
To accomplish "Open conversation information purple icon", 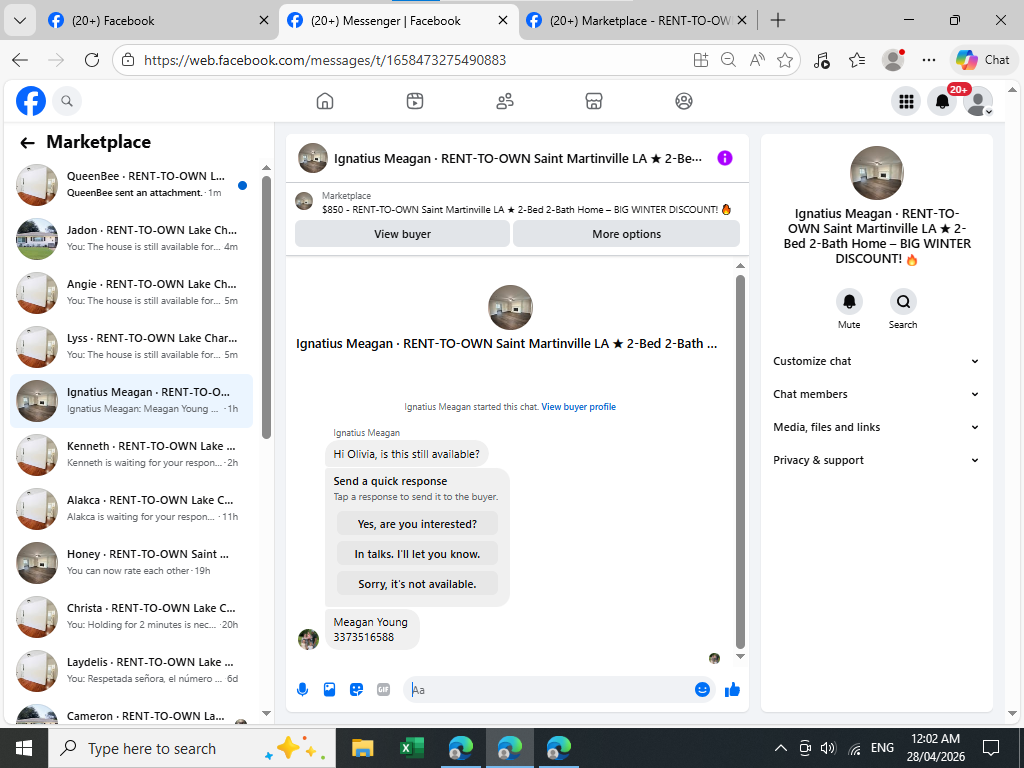I will (725, 158).
